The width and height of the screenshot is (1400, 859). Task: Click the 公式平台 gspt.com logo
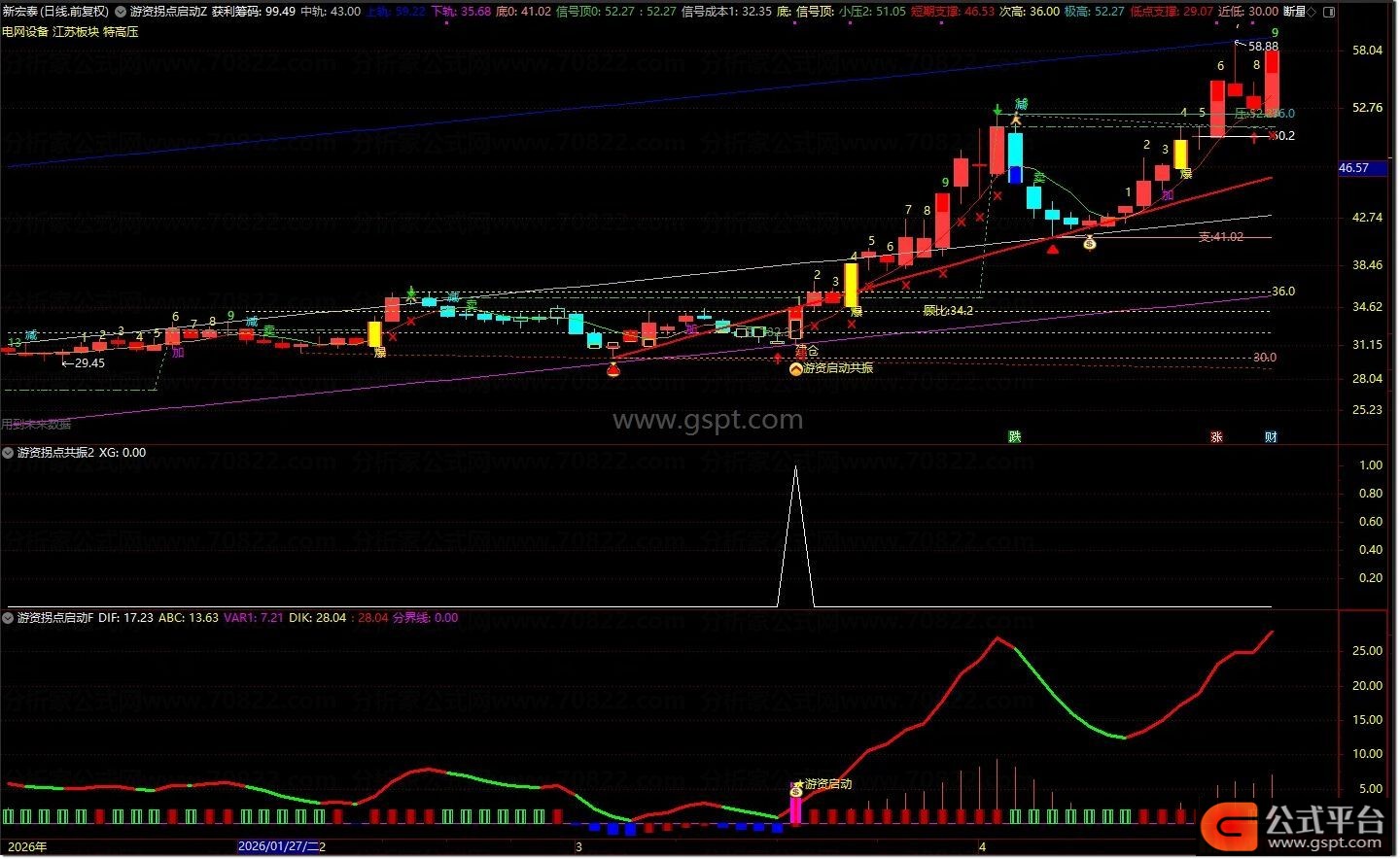1293,826
